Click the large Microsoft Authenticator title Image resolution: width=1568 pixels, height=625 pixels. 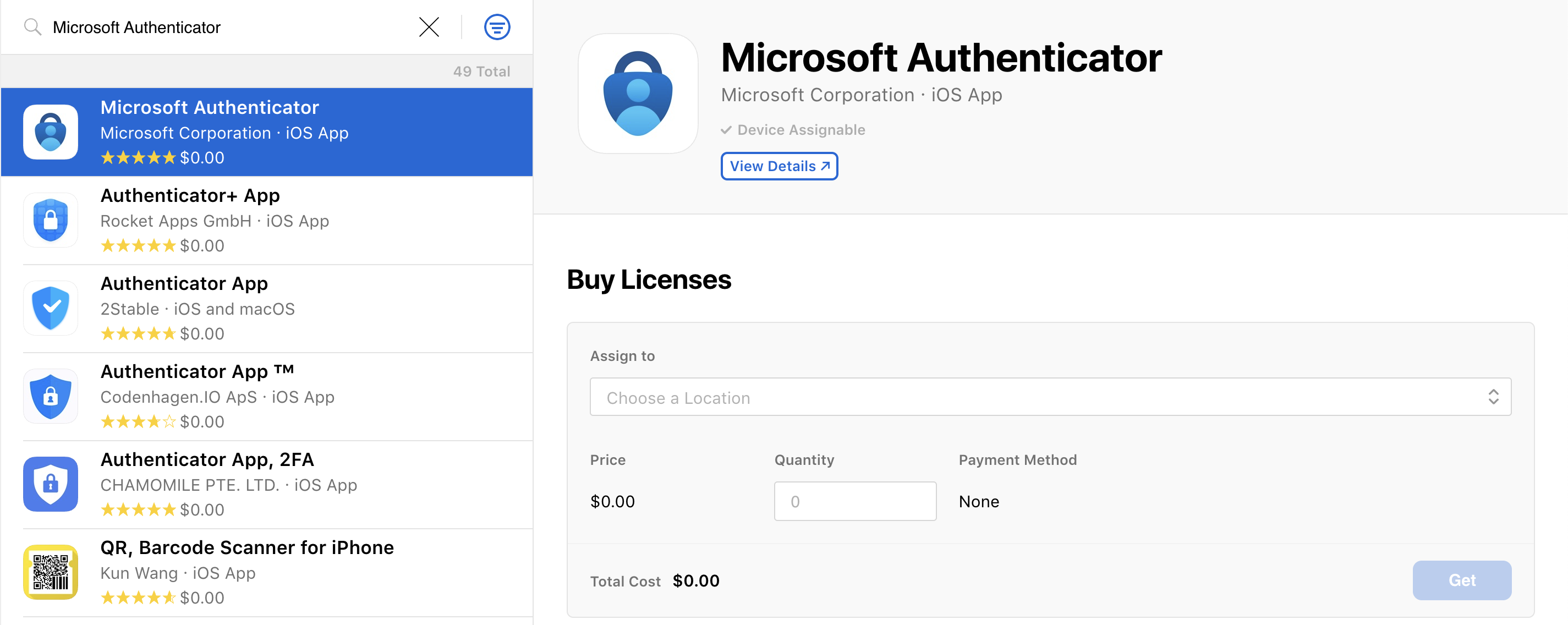(x=942, y=58)
